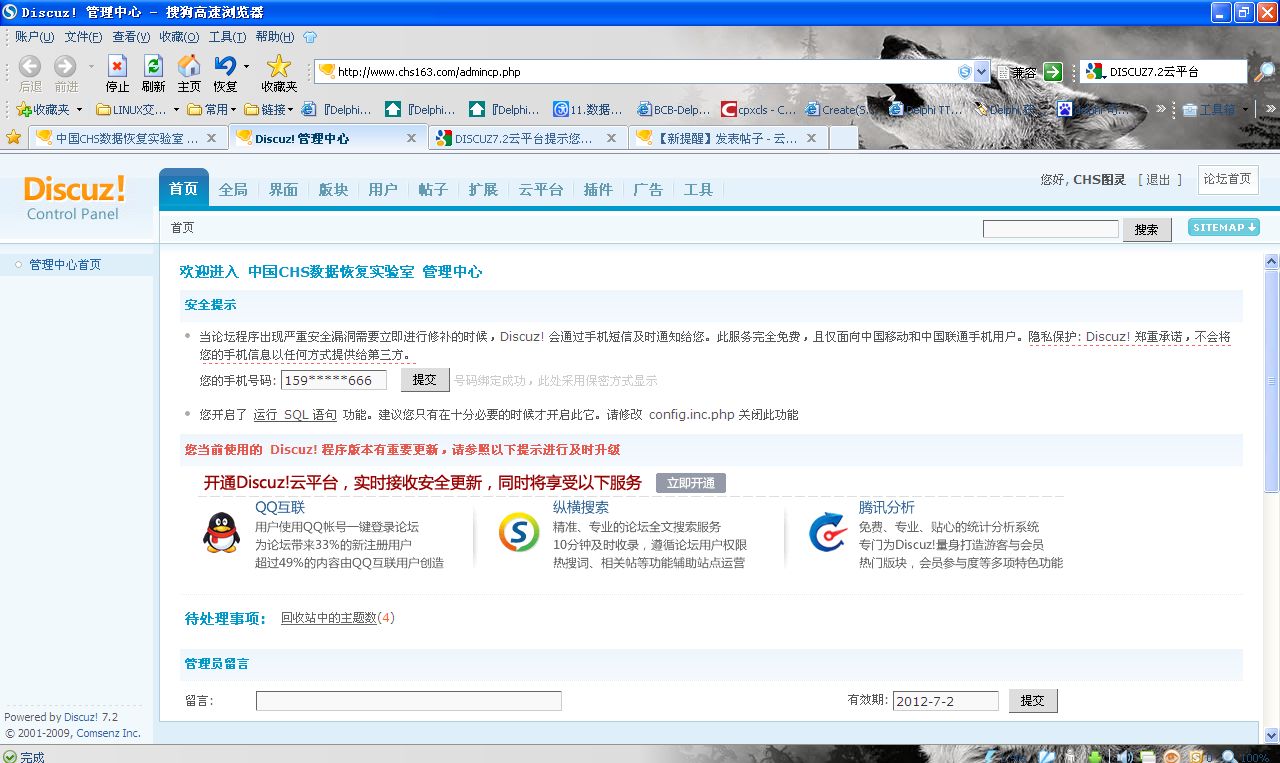Click the shield security icon in address bar

pos(965,72)
